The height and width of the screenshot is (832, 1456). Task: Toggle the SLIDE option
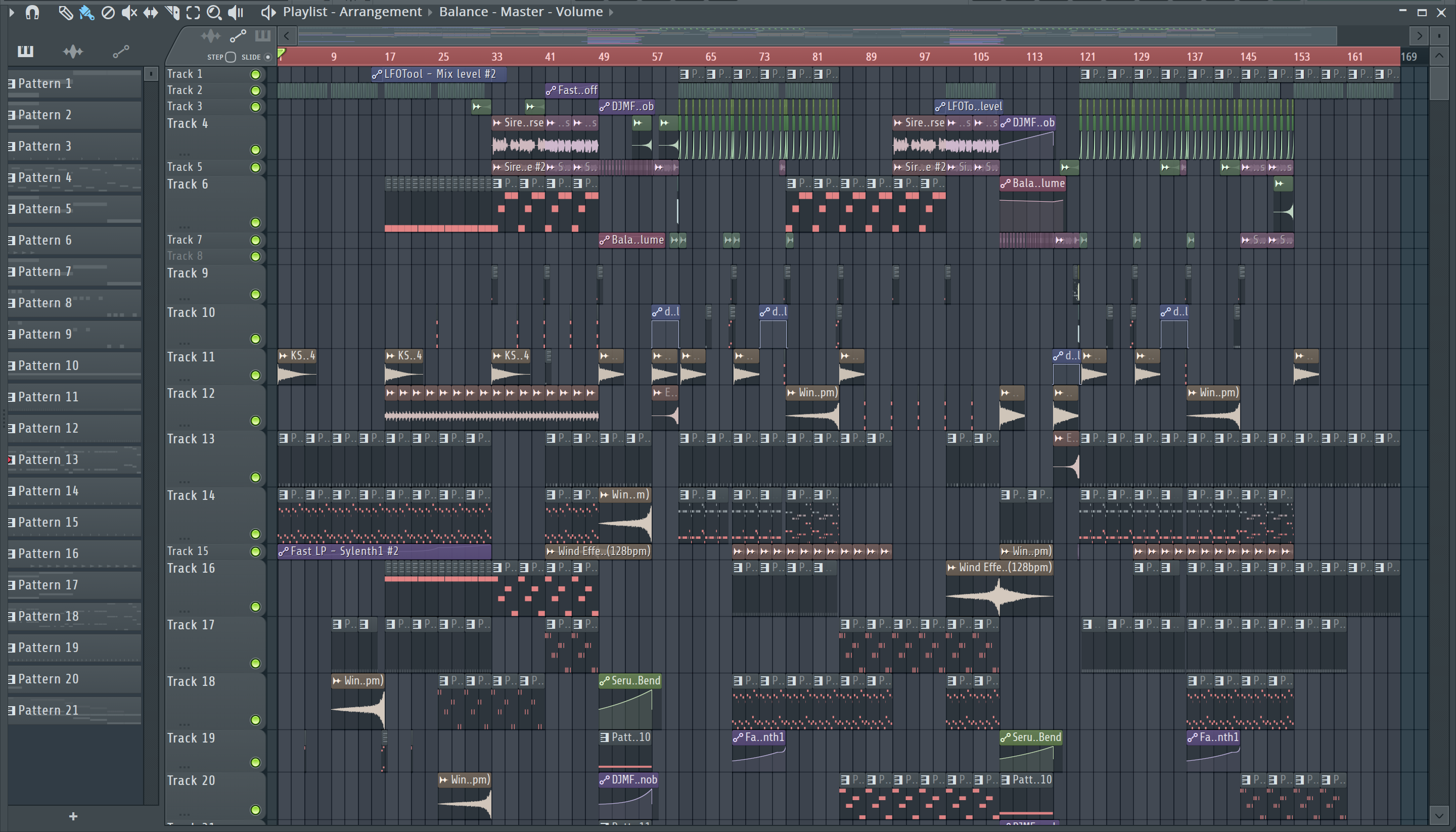[x=267, y=57]
